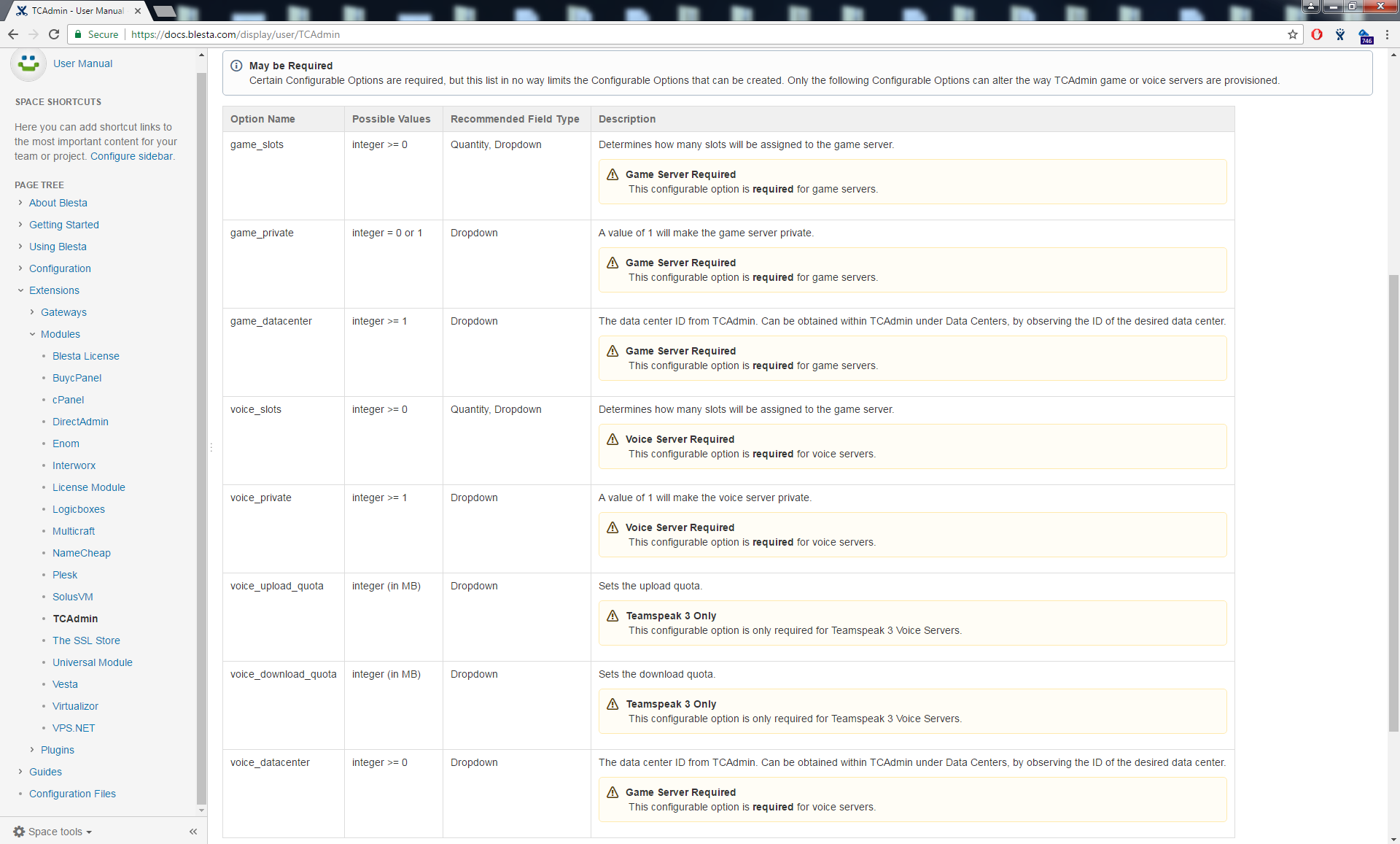1400x844 pixels.
Task: Click the sidebar resize handle
Action: [x=211, y=446]
